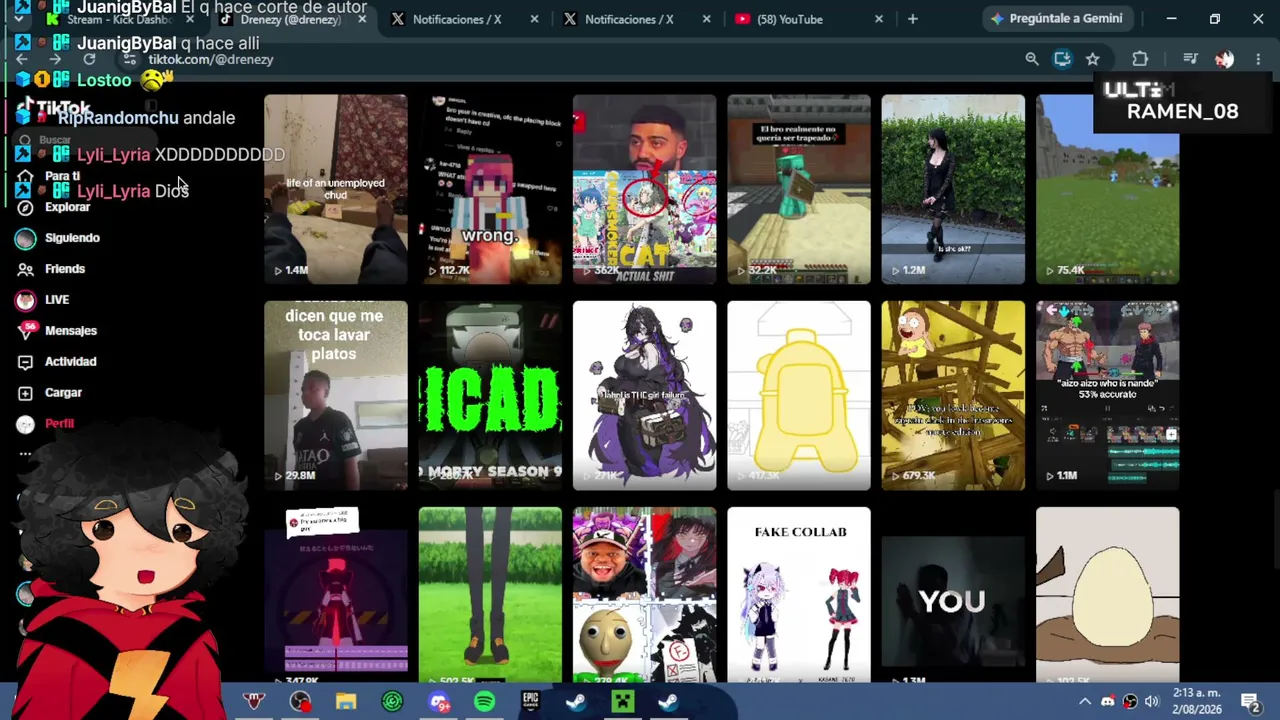The image size is (1280, 720).
Task: Click the taskbar clock showing 2:13 a. m.
Action: pos(1196,701)
